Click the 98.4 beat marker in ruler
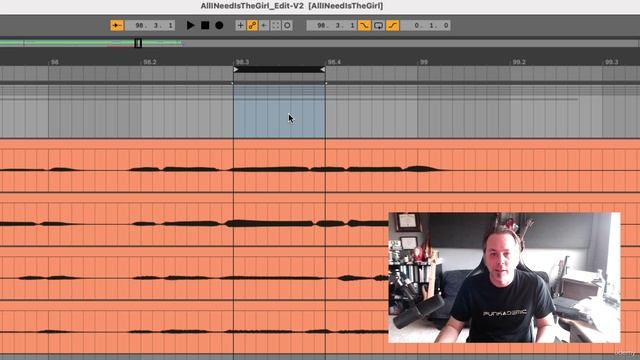Viewport: 640px width, 360px height. (334, 62)
